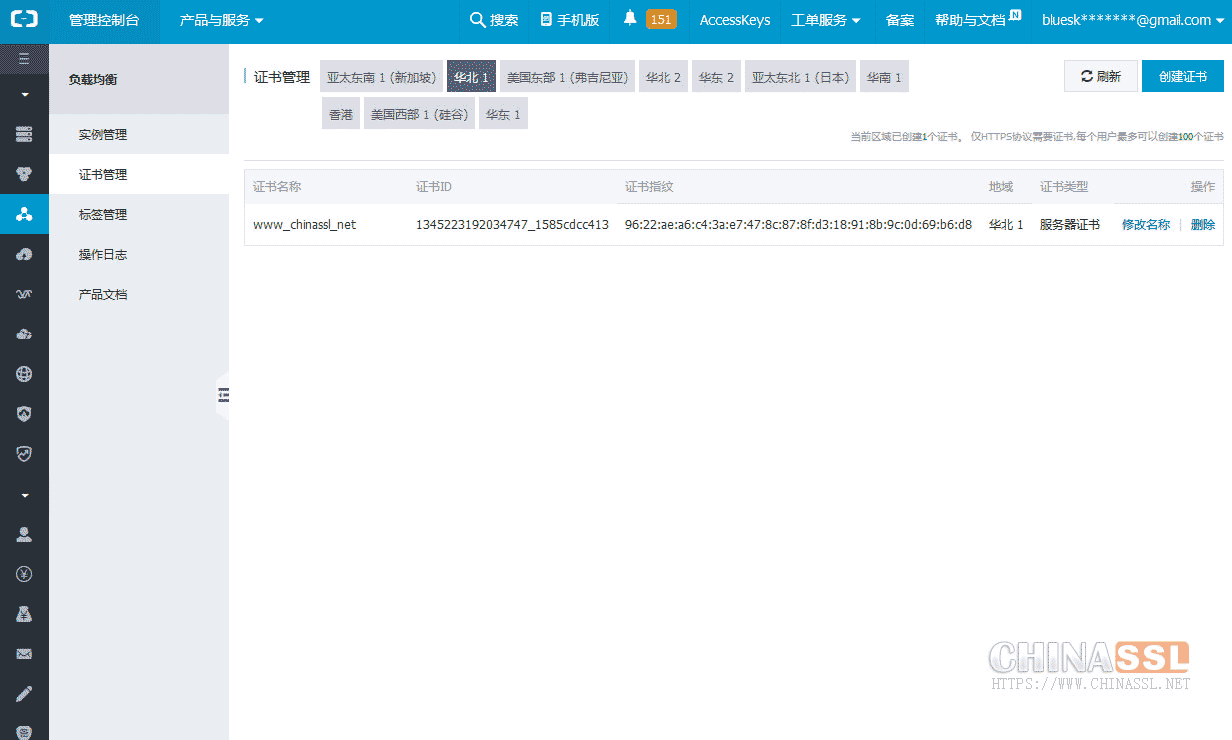Click the 创建证书 button
The width and height of the screenshot is (1232, 740).
(x=1182, y=76)
